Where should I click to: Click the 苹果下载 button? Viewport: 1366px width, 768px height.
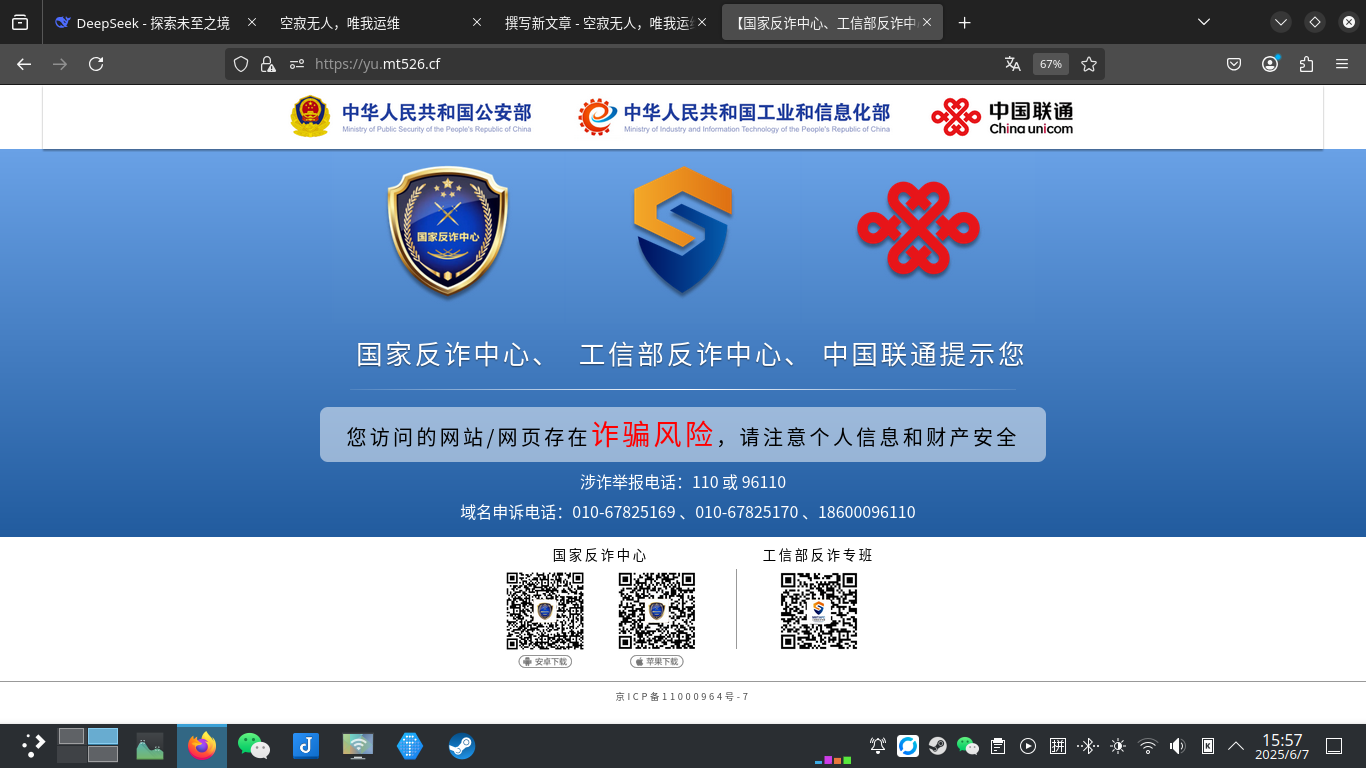point(657,662)
